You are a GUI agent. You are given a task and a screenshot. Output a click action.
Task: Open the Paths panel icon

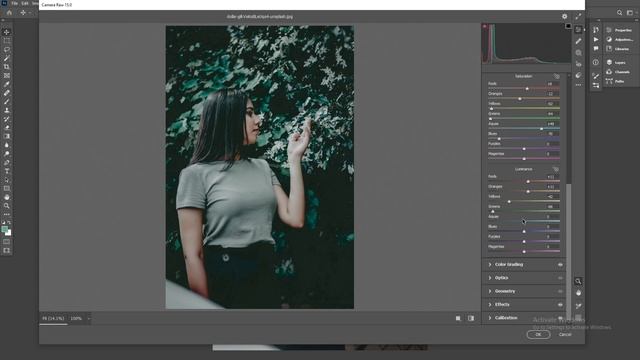tap(609, 81)
